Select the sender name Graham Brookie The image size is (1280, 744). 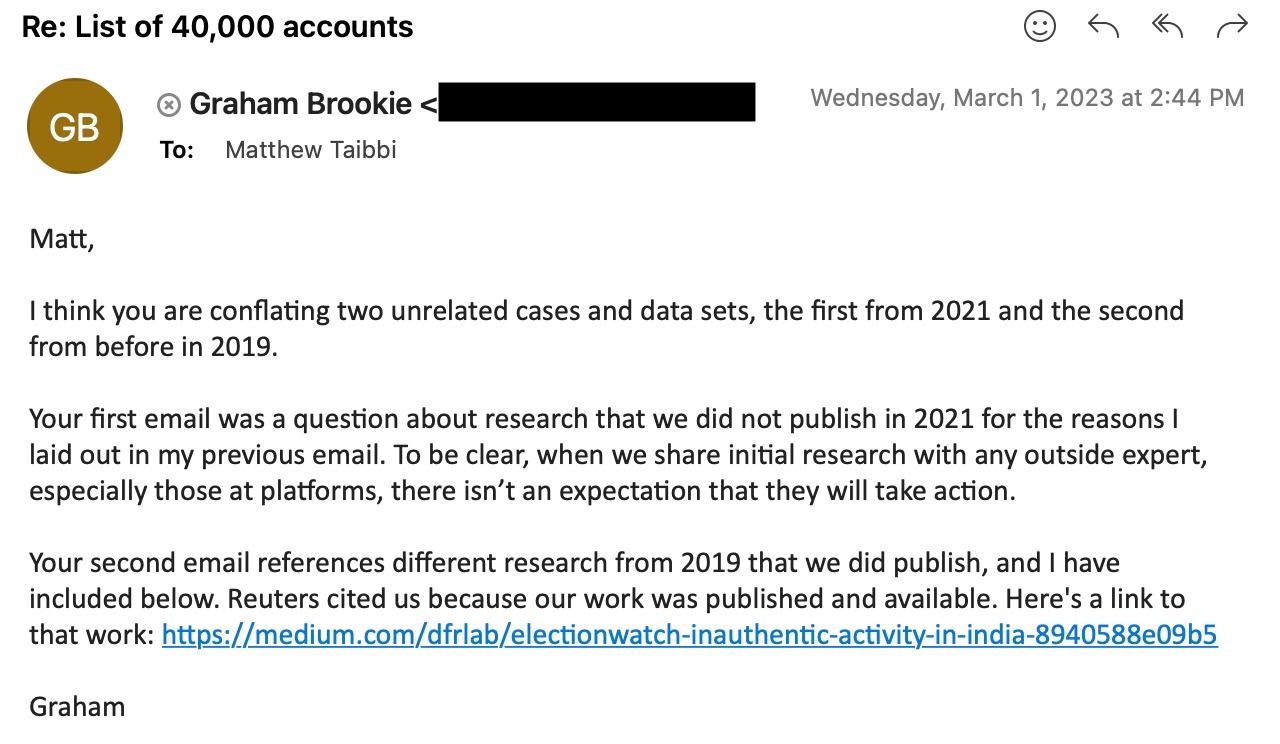pyautogui.click(x=300, y=103)
